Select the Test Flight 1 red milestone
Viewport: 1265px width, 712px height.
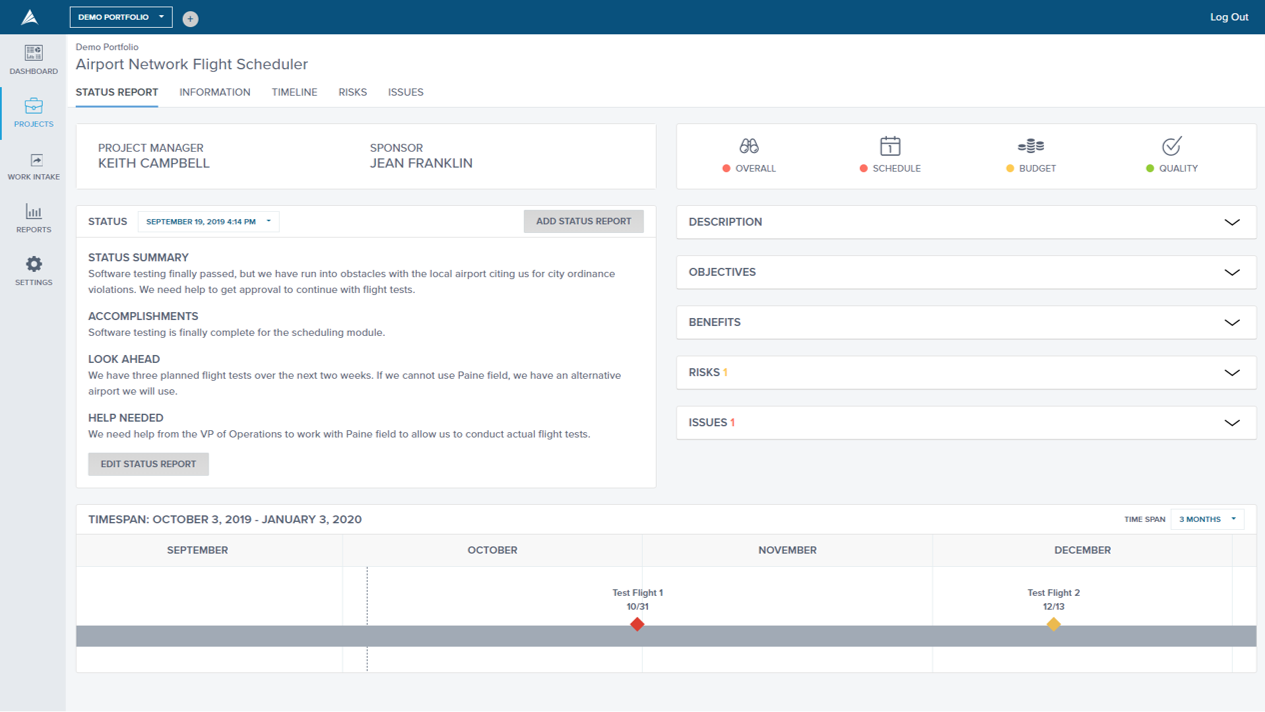[x=637, y=624]
